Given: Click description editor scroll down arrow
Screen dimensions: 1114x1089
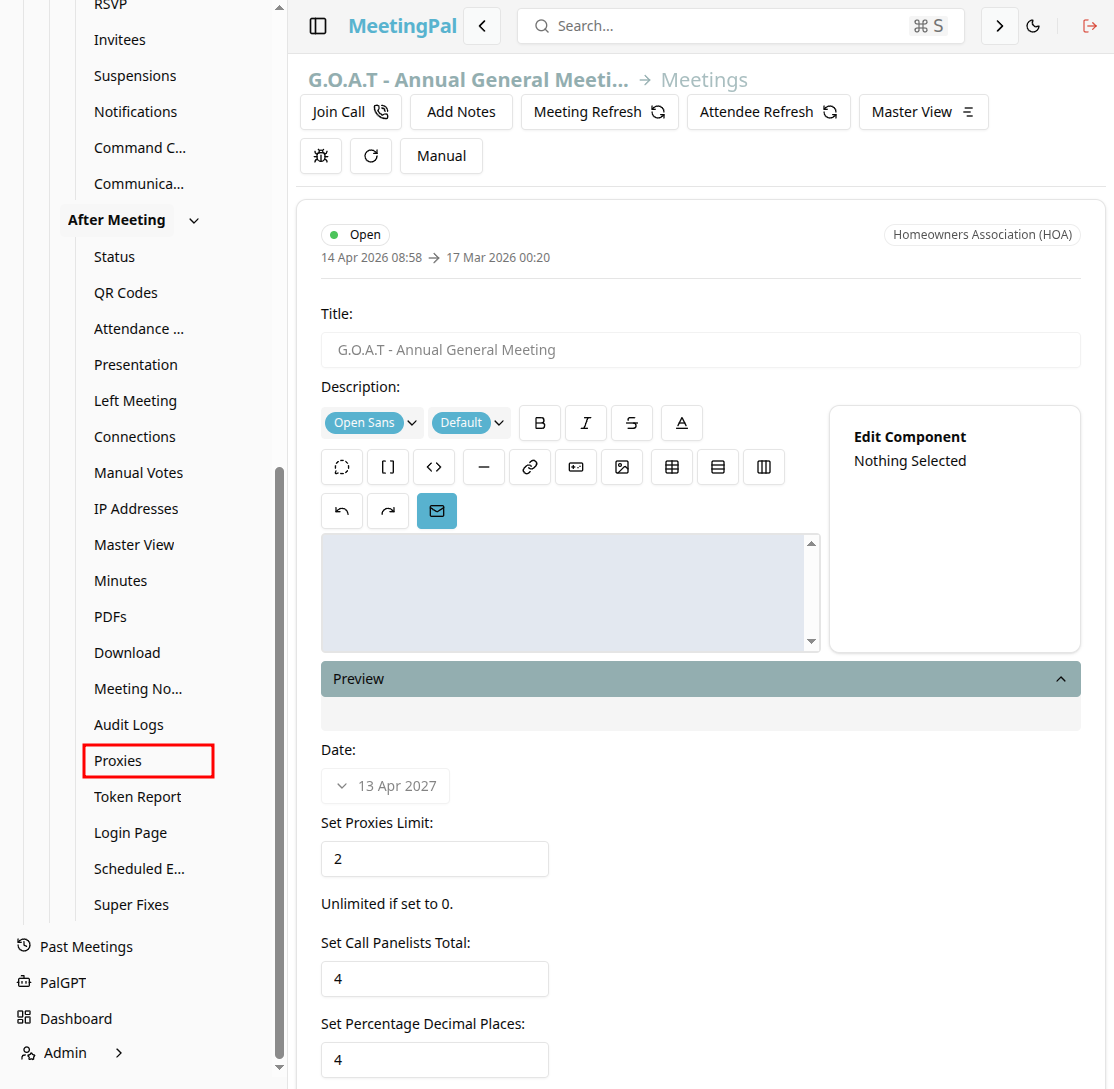Looking at the screenshot, I should (811, 641).
